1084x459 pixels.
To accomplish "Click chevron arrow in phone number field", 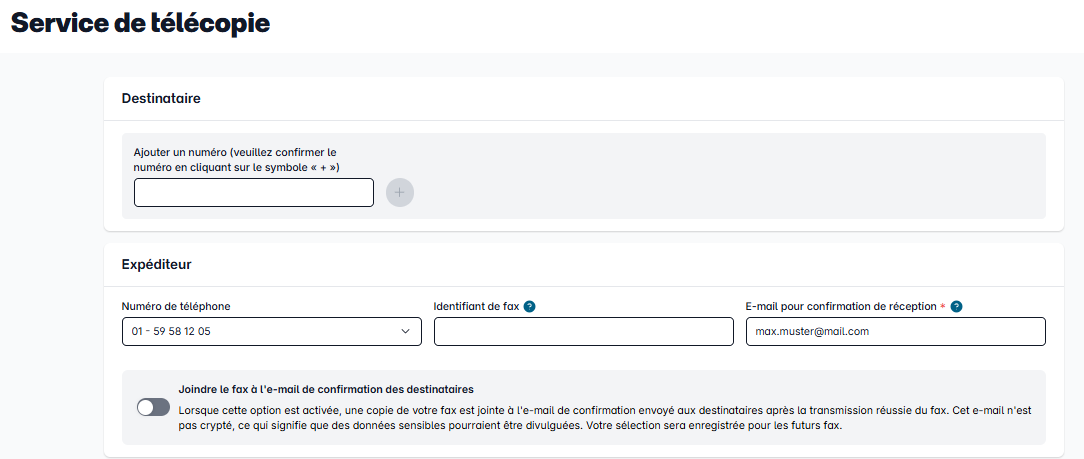I will tap(405, 332).
